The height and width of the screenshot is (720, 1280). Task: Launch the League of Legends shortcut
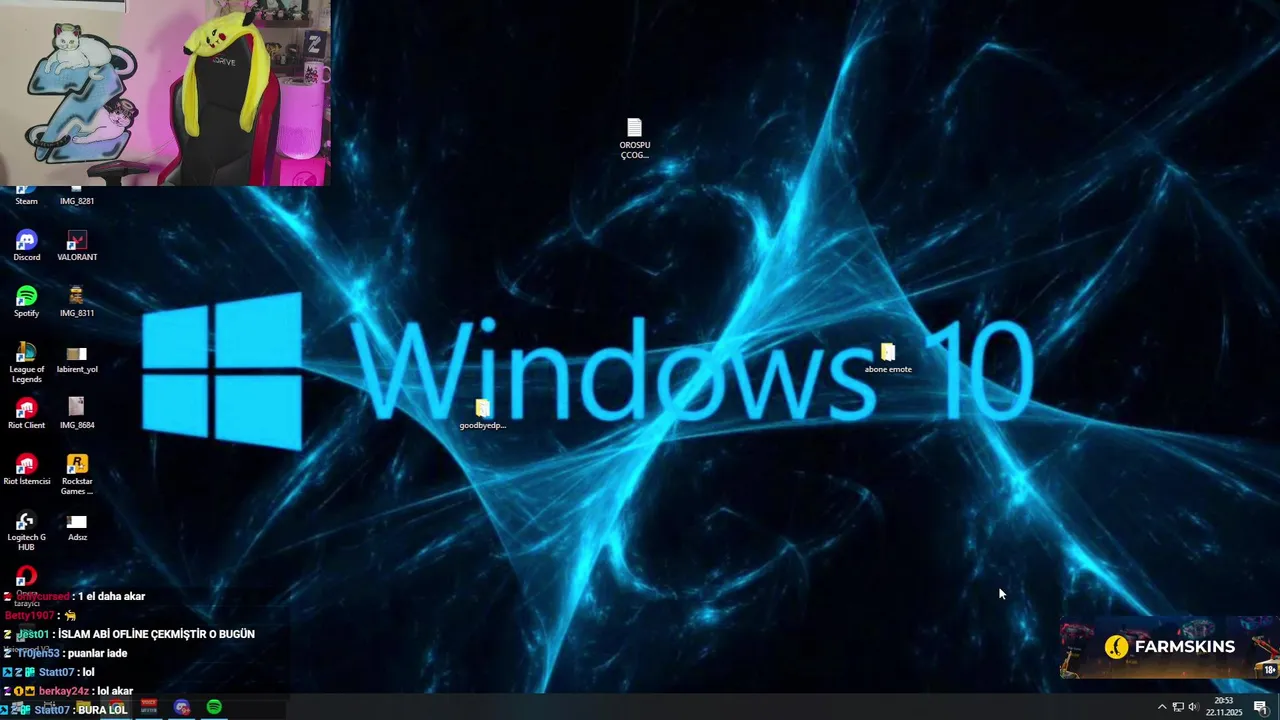tap(26, 363)
